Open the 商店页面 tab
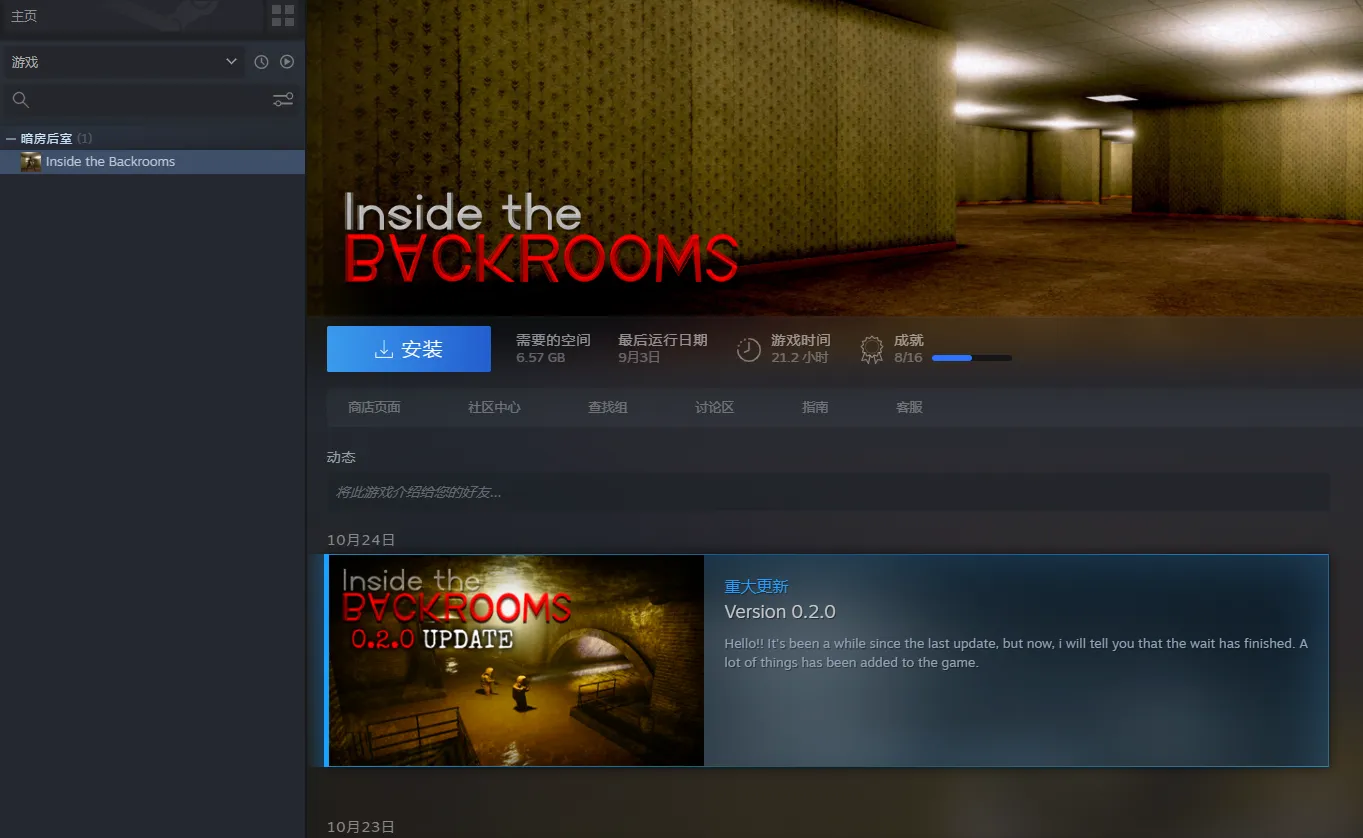This screenshot has width=1363, height=838. pos(374,408)
